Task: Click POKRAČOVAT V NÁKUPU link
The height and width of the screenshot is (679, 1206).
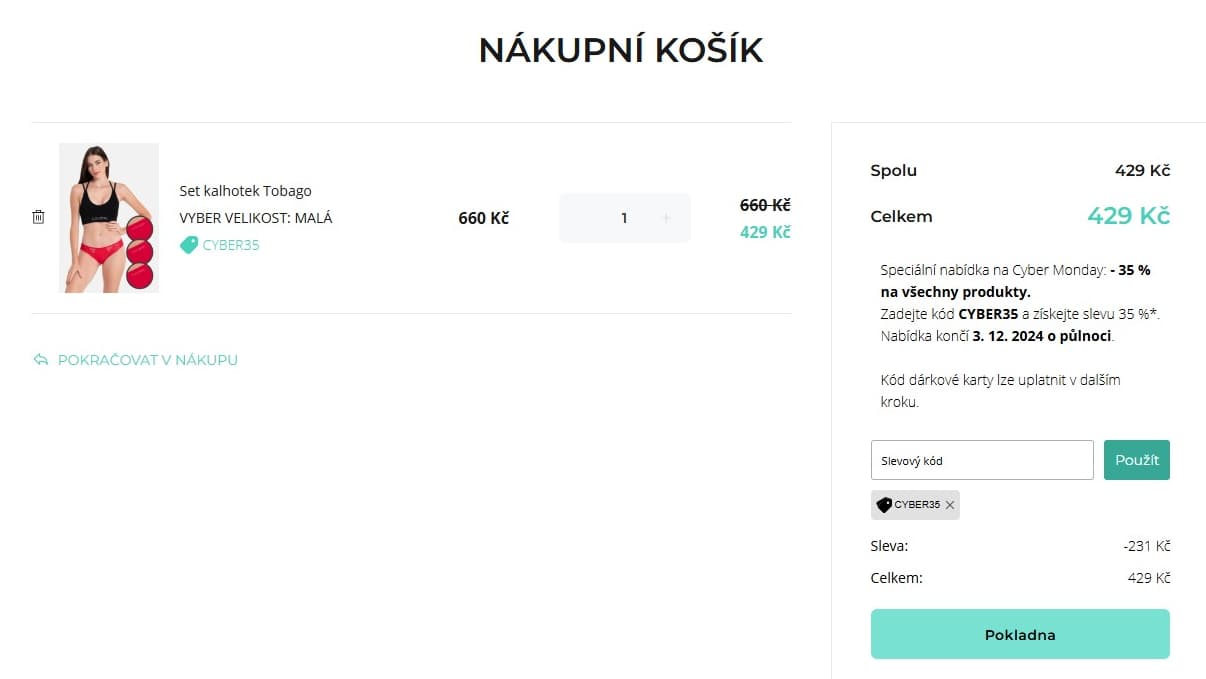Action: [147, 360]
